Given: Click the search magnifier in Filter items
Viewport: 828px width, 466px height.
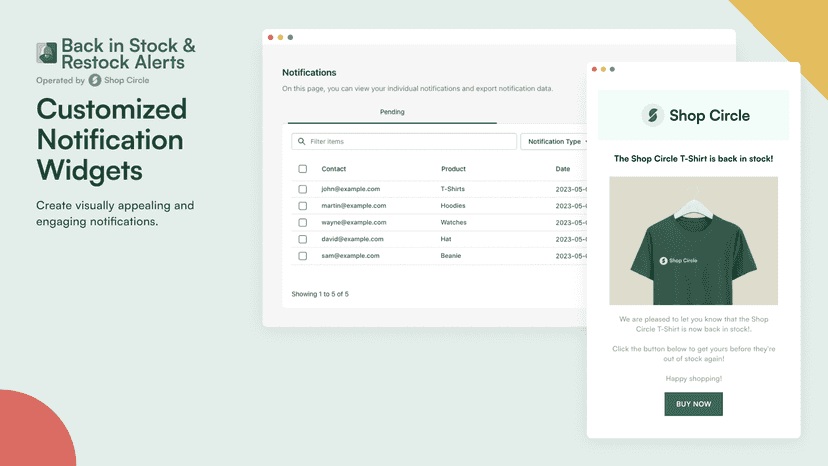Looking at the screenshot, I should [x=302, y=142].
